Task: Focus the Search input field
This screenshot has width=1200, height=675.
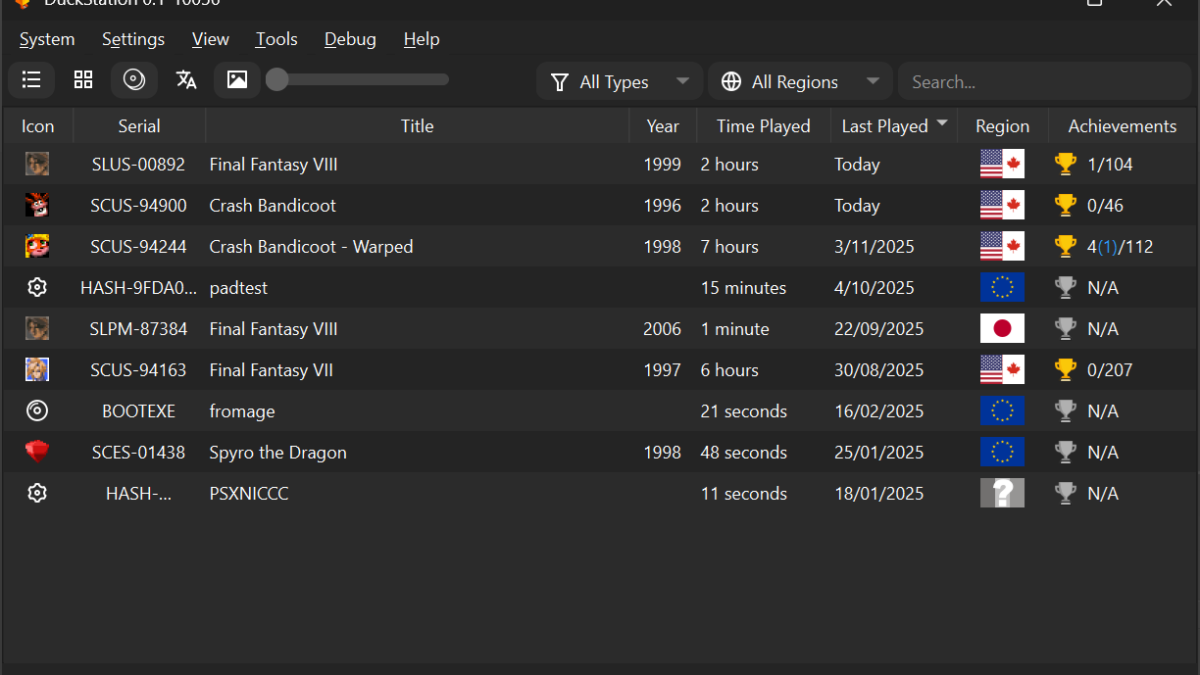Action: (1046, 82)
